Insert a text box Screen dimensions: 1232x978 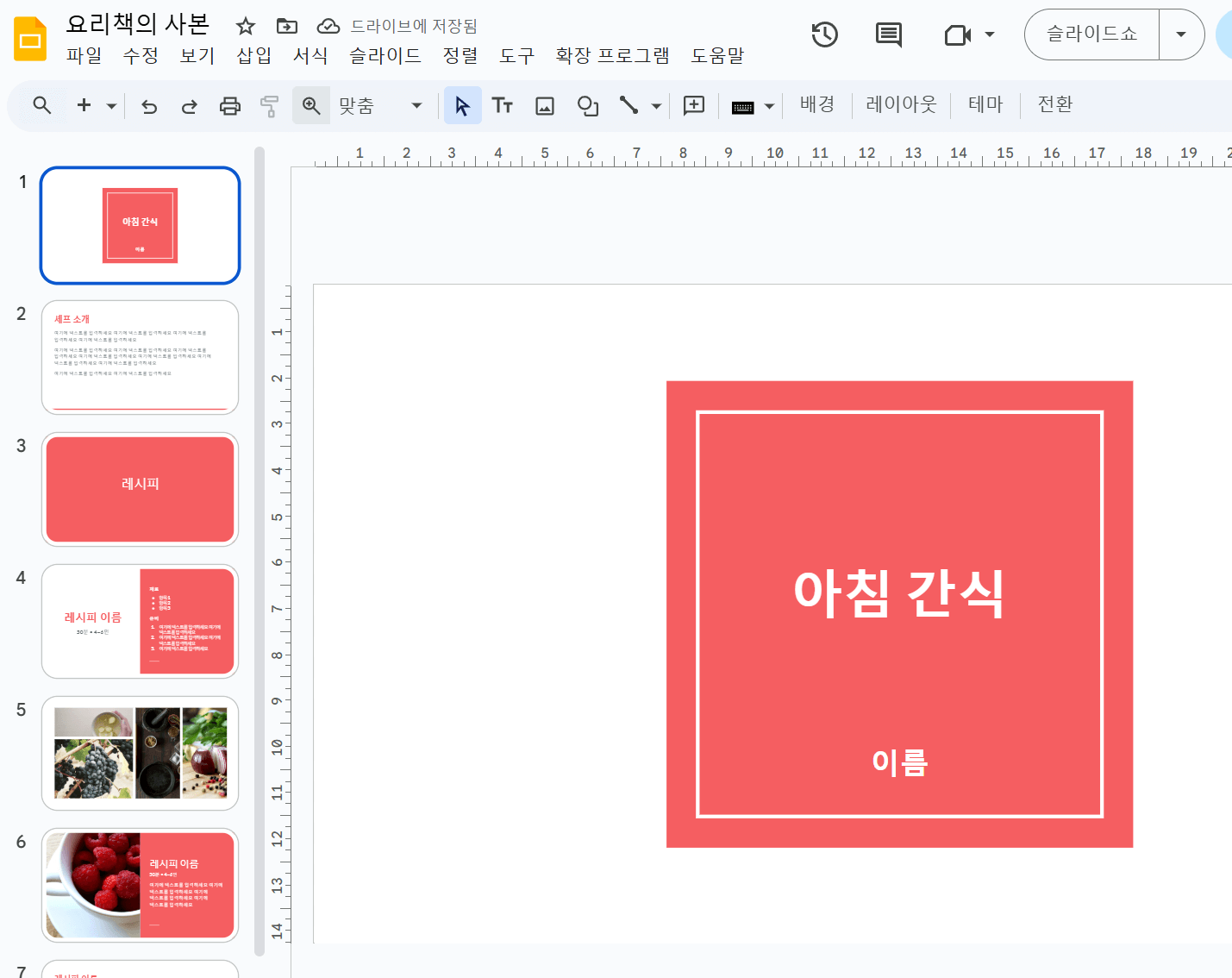(x=502, y=105)
